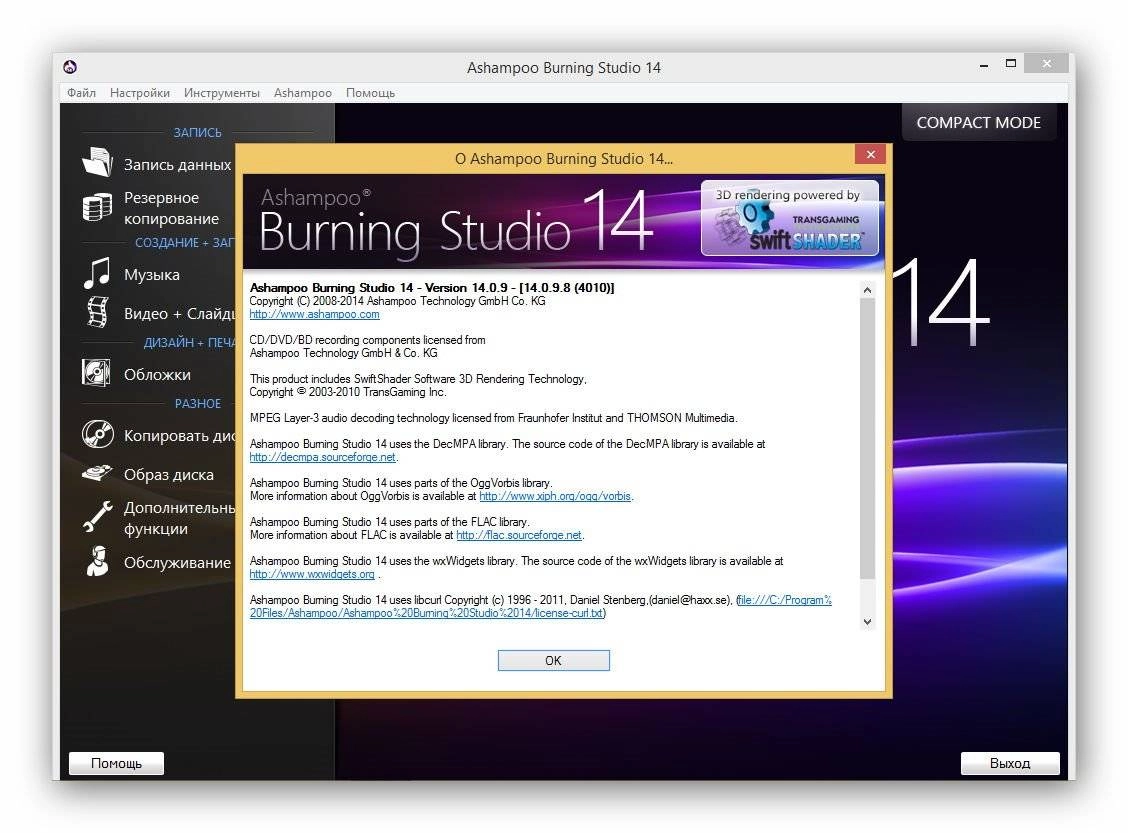The width and height of the screenshot is (1128, 833).
Task: Select Резервное копирование sidebar entry
Action: [x=171, y=208]
